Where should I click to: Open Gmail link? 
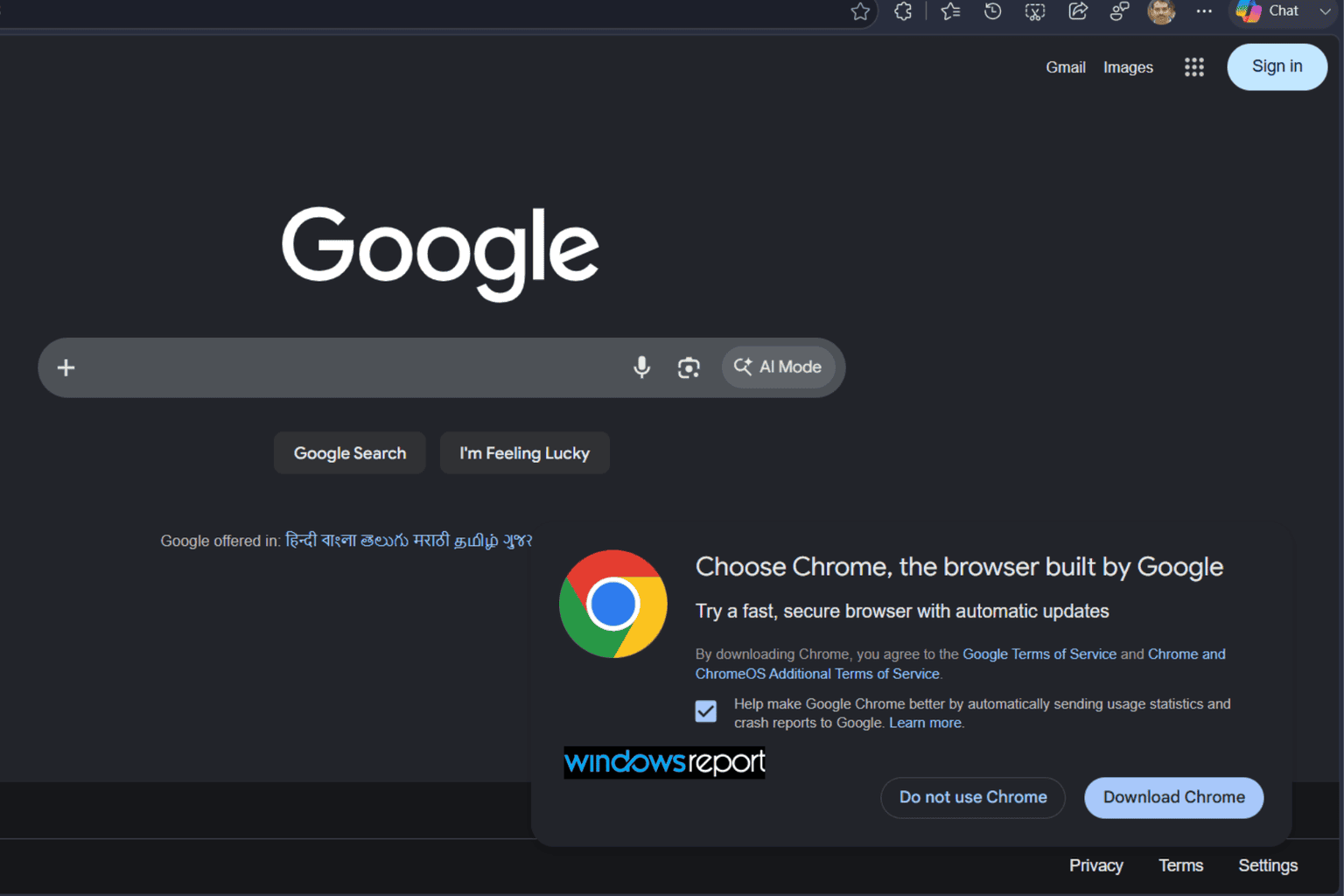click(x=1065, y=67)
